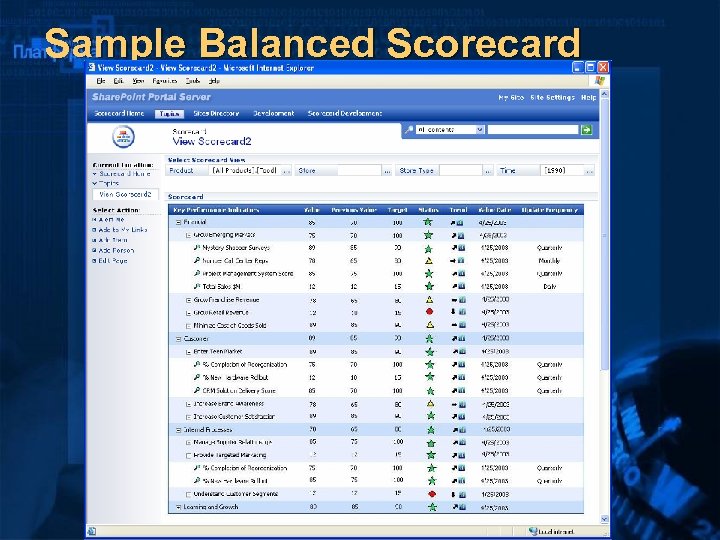
Task: Collapse the Customer perspective node
Action: point(178,339)
